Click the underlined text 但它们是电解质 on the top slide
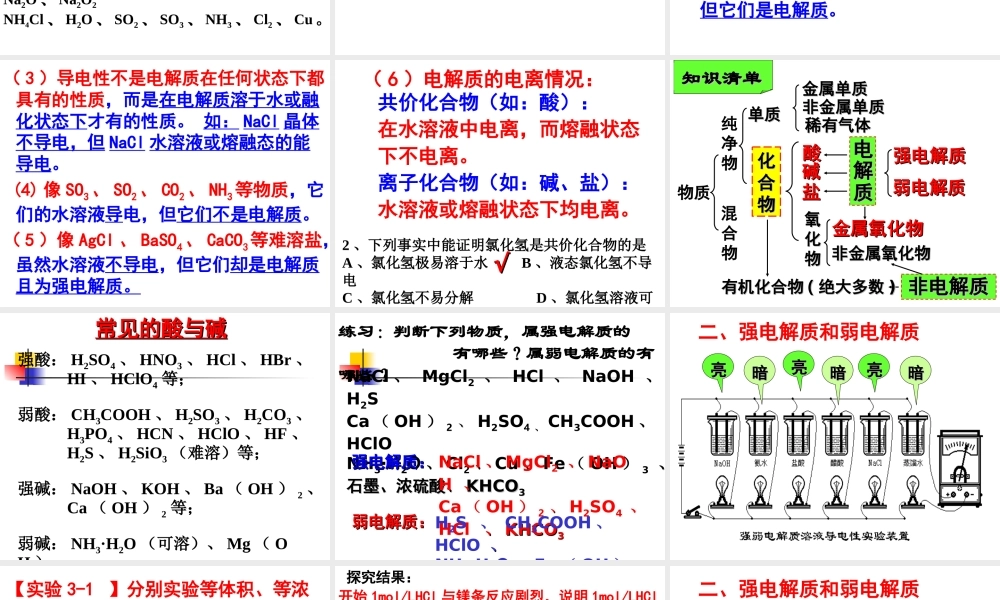This screenshot has height=600, width=1000. 763,10
